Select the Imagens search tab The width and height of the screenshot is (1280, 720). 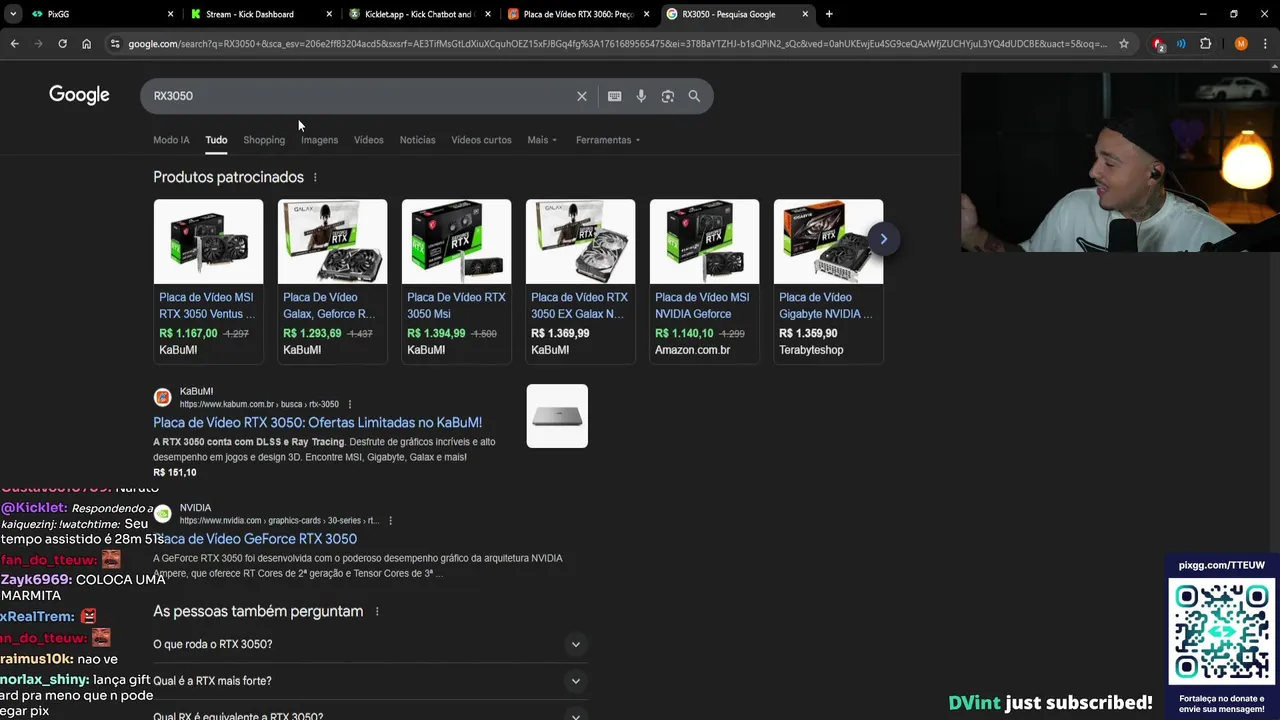319,140
